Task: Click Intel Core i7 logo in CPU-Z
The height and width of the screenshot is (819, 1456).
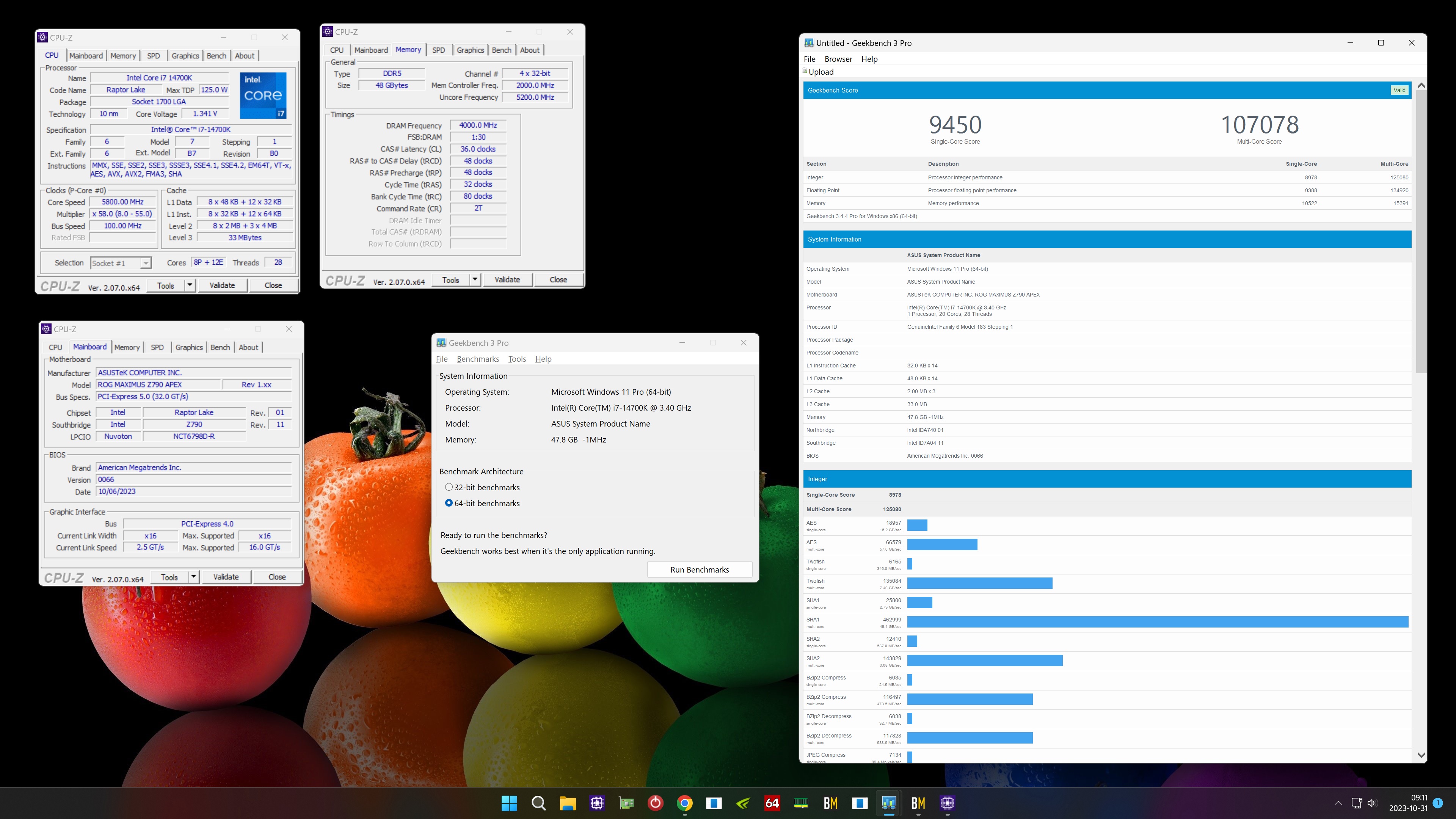Action: coord(263,95)
